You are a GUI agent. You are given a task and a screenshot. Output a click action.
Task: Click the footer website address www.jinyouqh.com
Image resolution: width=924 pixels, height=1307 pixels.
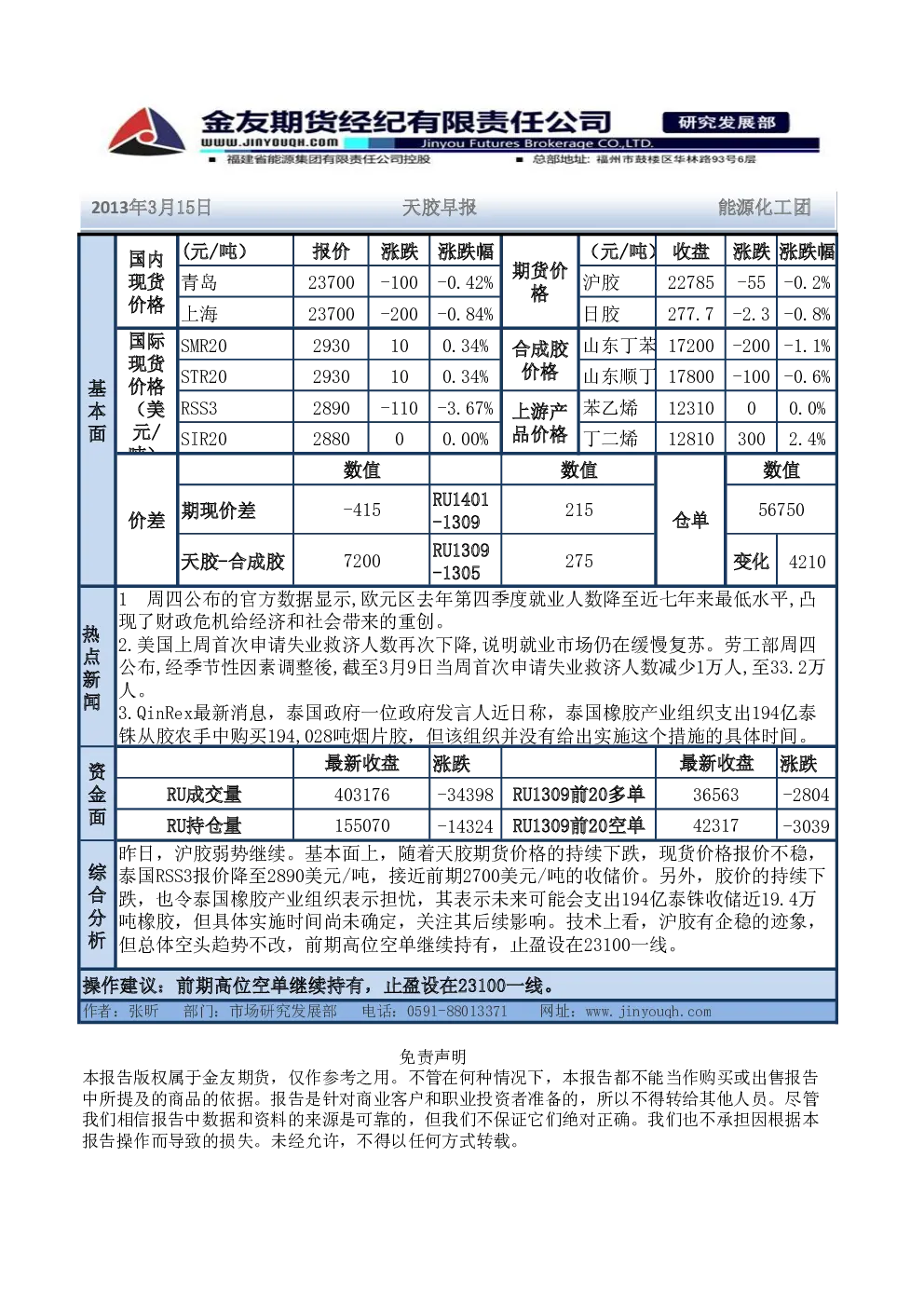tap(648, 1012)
